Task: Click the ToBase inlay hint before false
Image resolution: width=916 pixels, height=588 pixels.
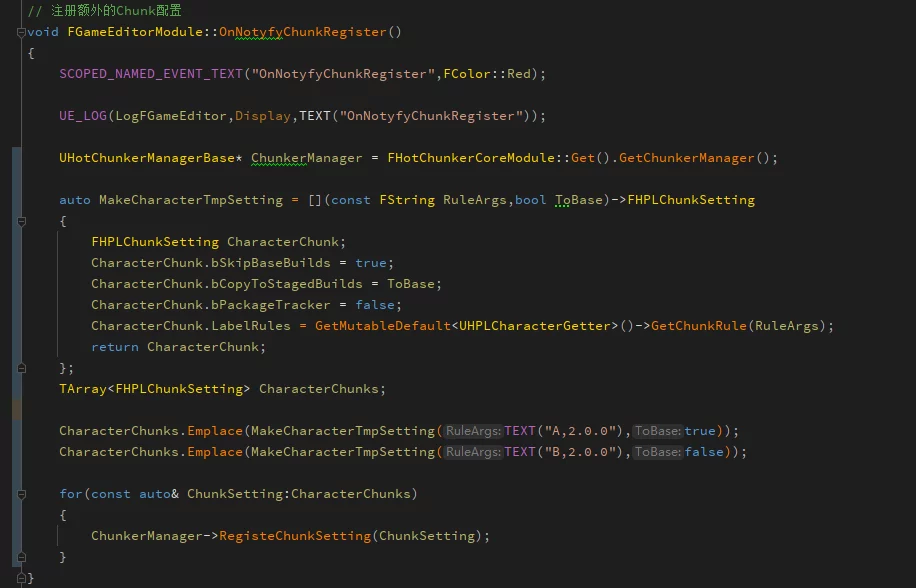Action: point(658,452)
